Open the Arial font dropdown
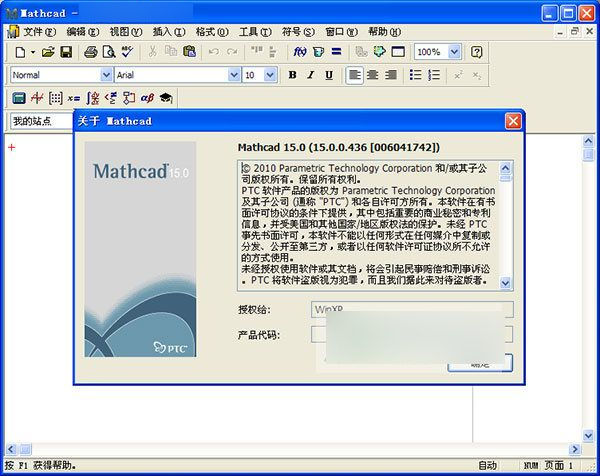This screenshot has width=600, height=476. coord(234,75)
